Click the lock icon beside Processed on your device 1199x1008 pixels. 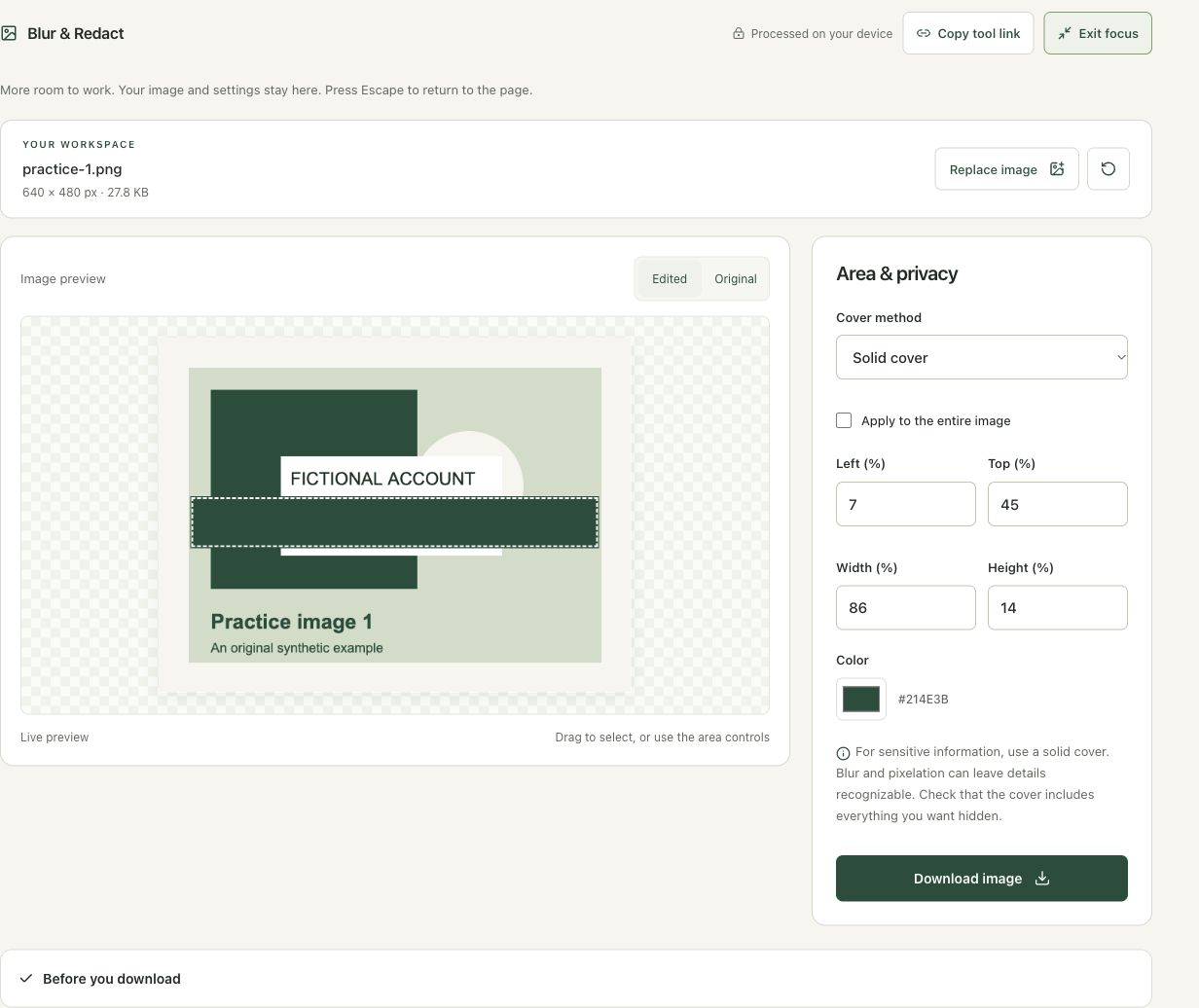(739, 33)
